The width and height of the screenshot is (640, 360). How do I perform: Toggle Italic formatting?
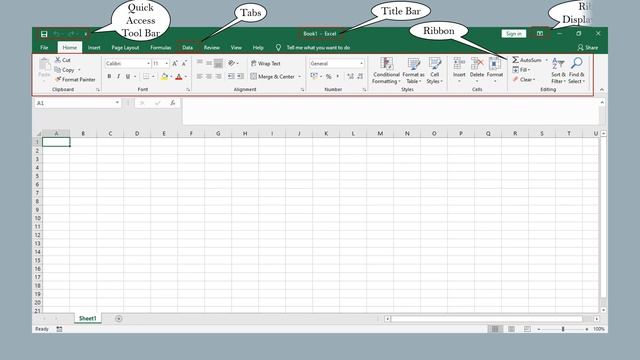(118, 76)
